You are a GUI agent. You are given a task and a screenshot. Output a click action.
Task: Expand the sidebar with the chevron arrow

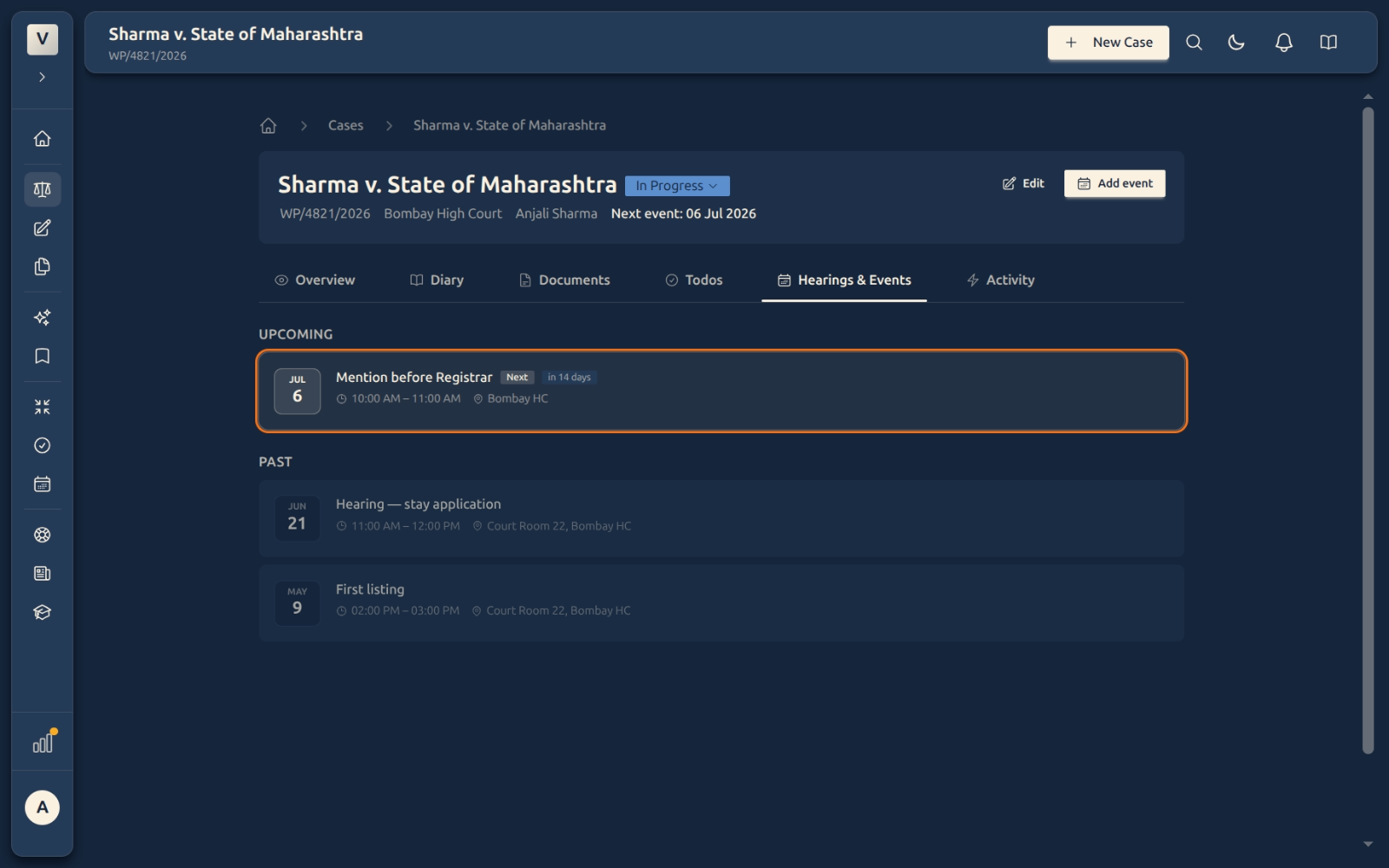coord(42,77)
